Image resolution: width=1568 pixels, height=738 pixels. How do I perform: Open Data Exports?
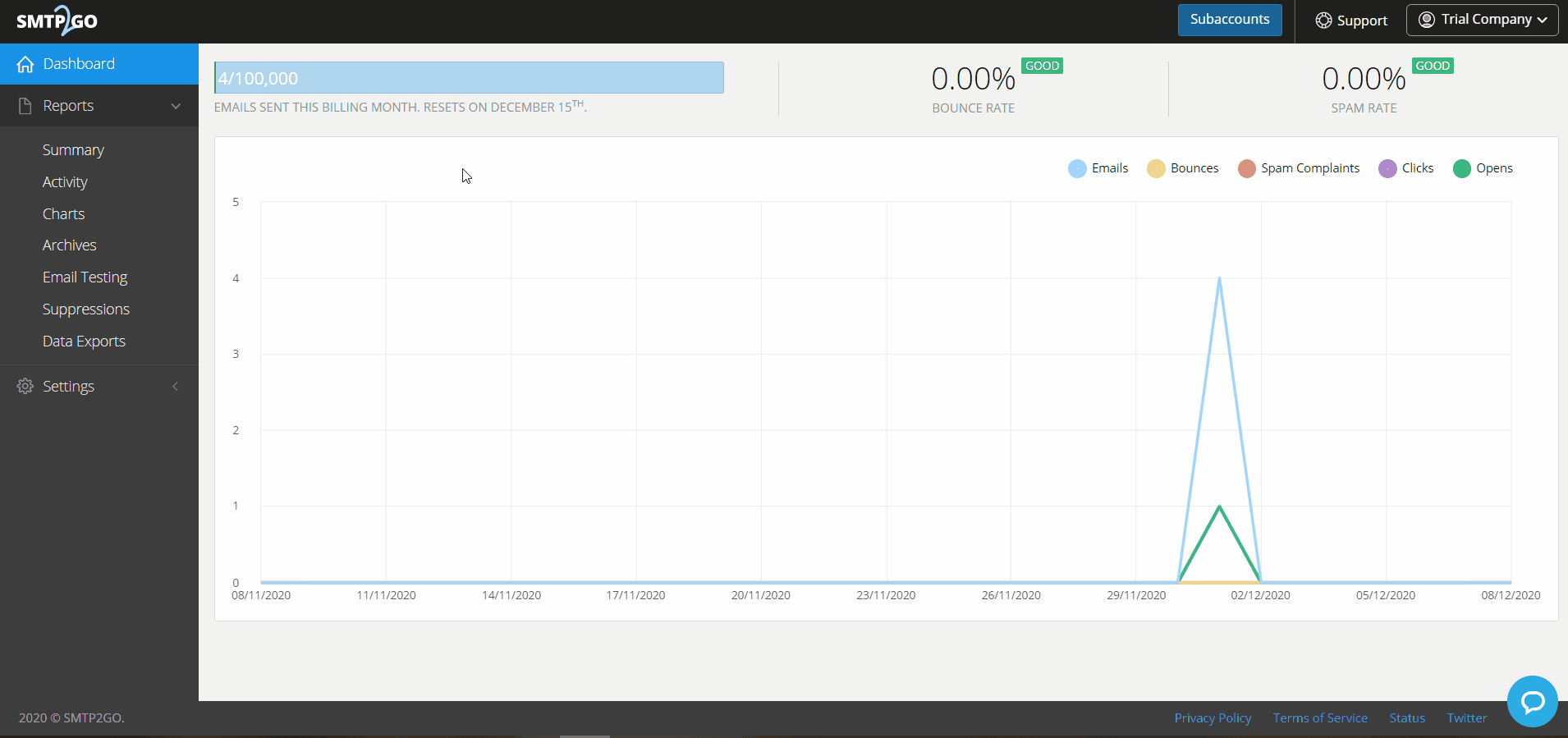tap(84, 341)
